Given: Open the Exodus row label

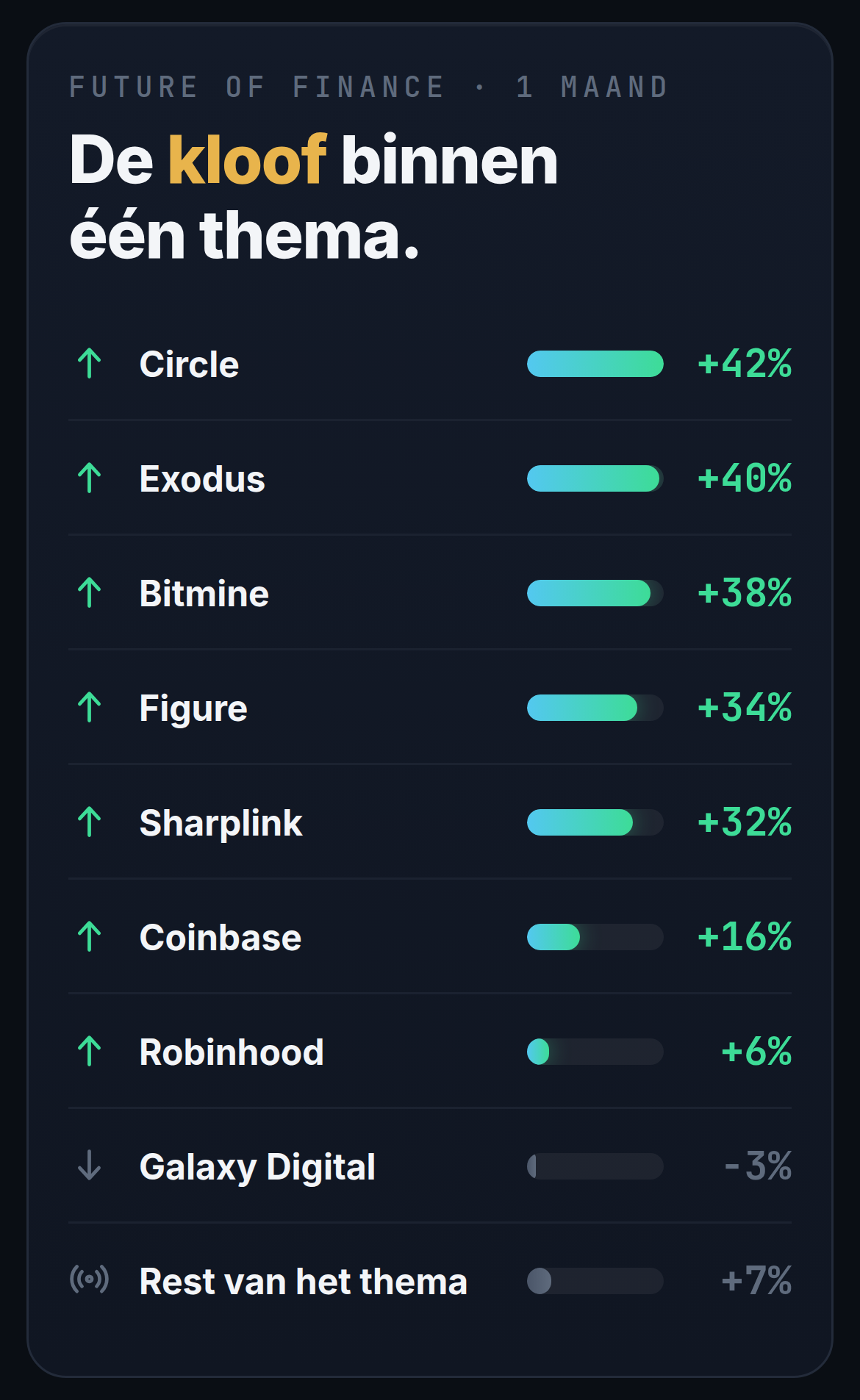Looking at the screenshot, I should (202, 479).
